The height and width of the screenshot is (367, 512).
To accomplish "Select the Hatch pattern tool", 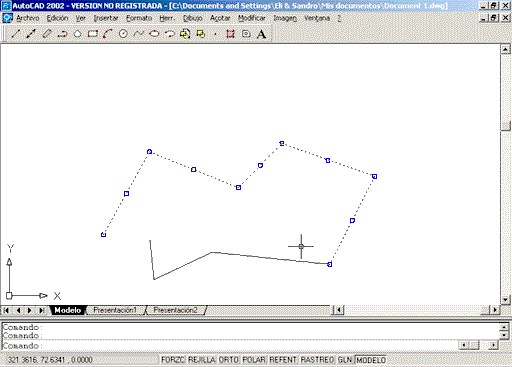I will point(230,34).
